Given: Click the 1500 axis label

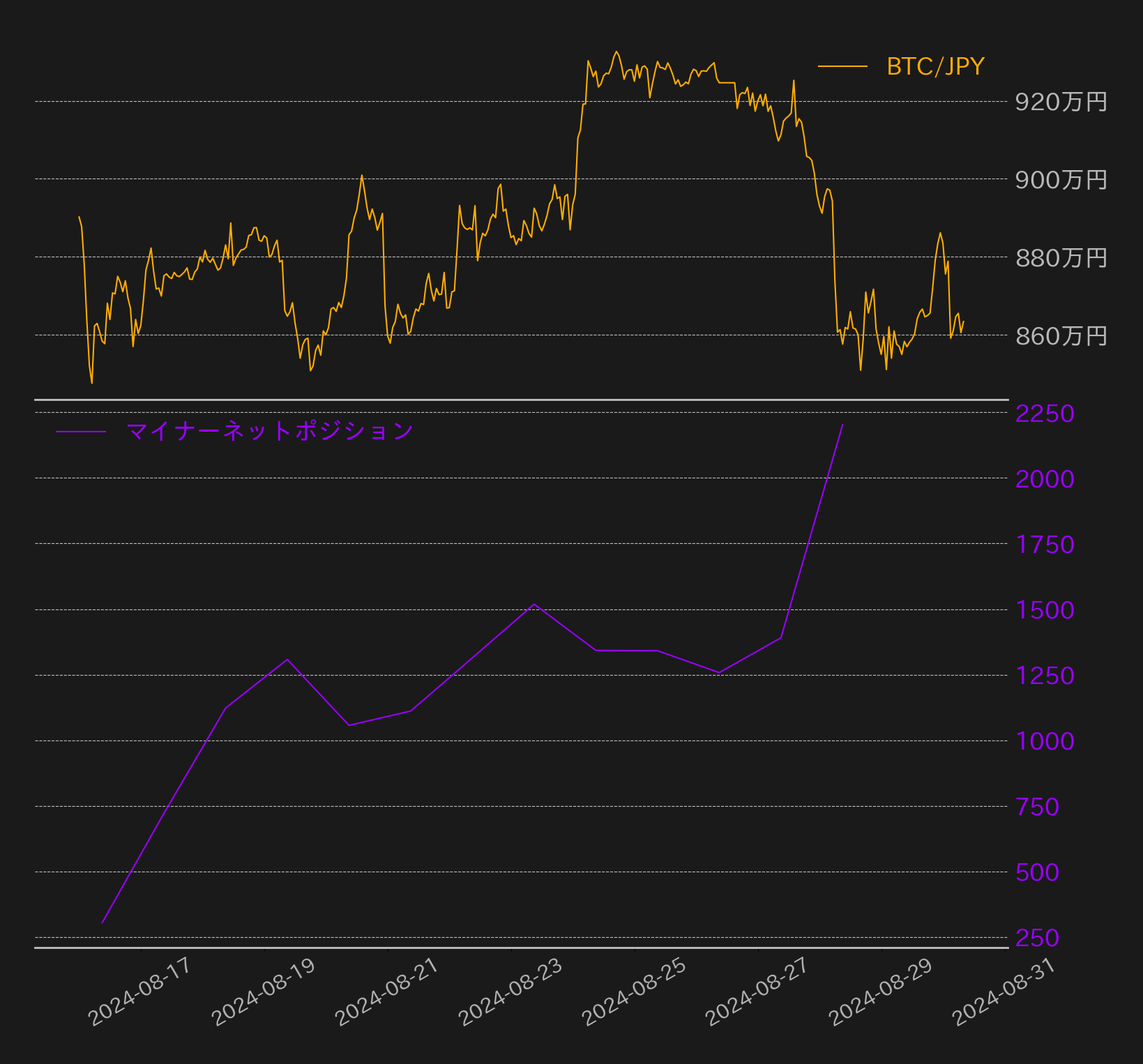Looking at the screenshot, I should 1045,610.
